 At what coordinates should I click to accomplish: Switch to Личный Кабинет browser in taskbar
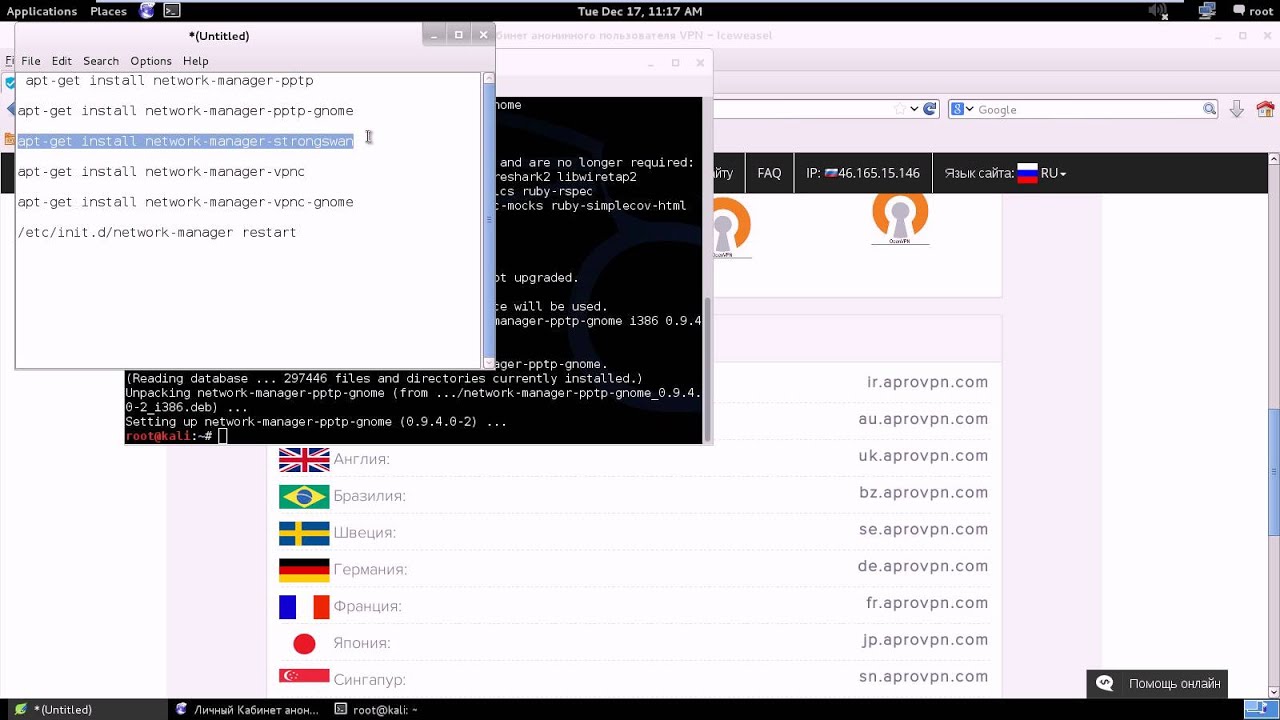coord(247,709)
